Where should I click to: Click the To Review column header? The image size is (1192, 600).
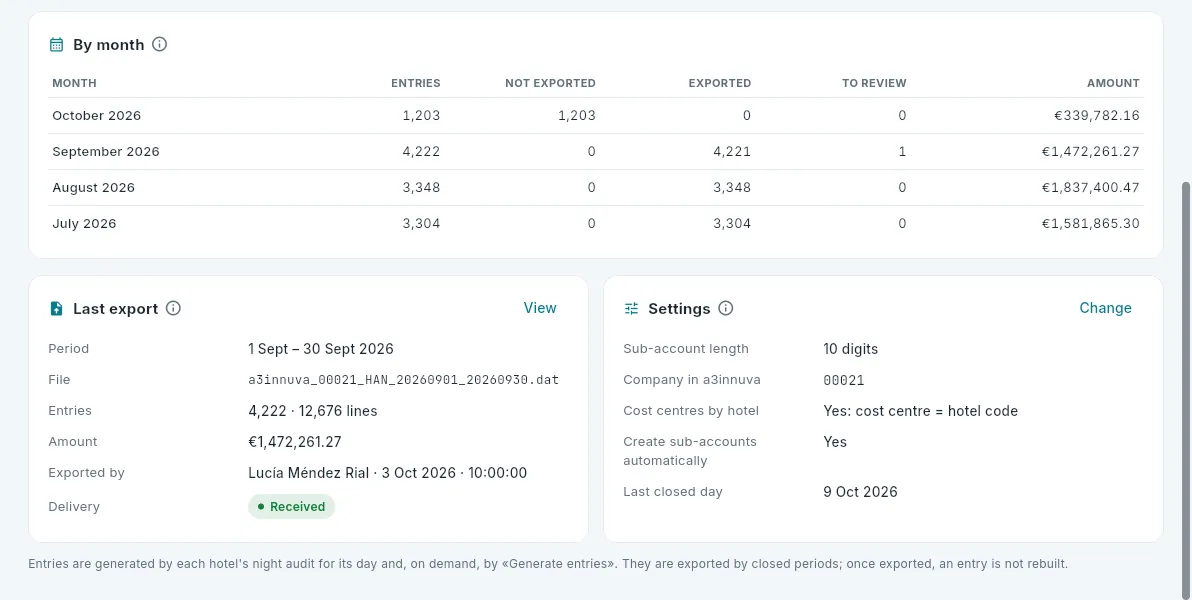pyautogui.click(x=874, y=83)
